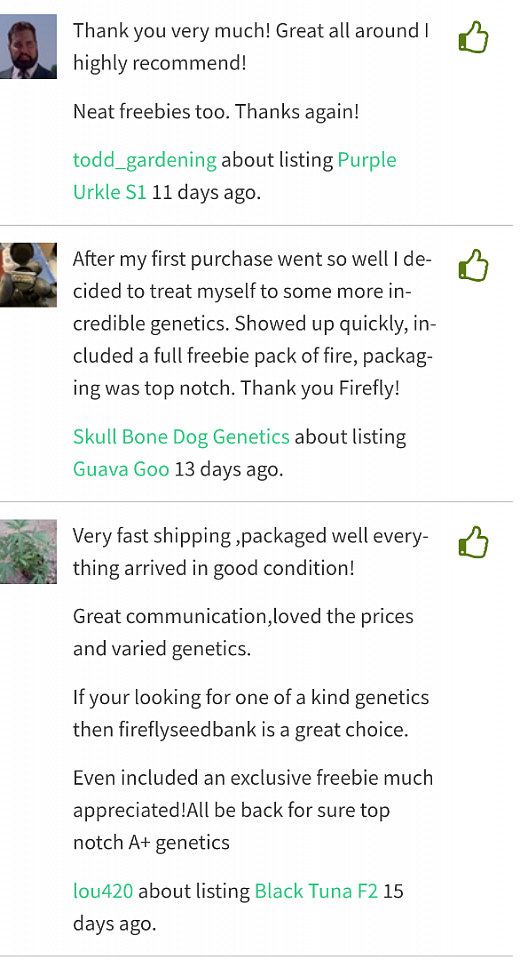
Task: Open the Purple Urkle S1 listing
Action: click(235, 176)
